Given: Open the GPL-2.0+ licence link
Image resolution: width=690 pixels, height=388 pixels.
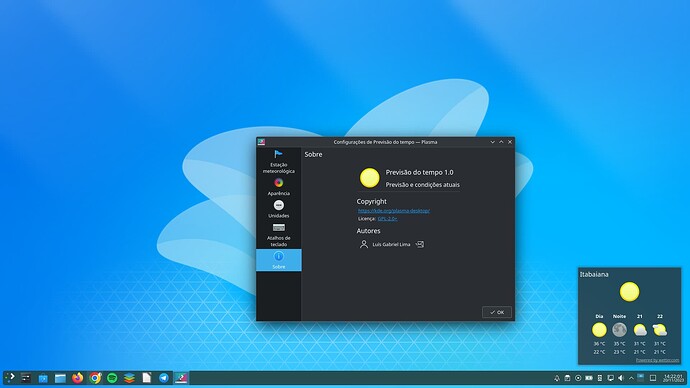Looking at the screenshot, I should [x=387, y=219].
